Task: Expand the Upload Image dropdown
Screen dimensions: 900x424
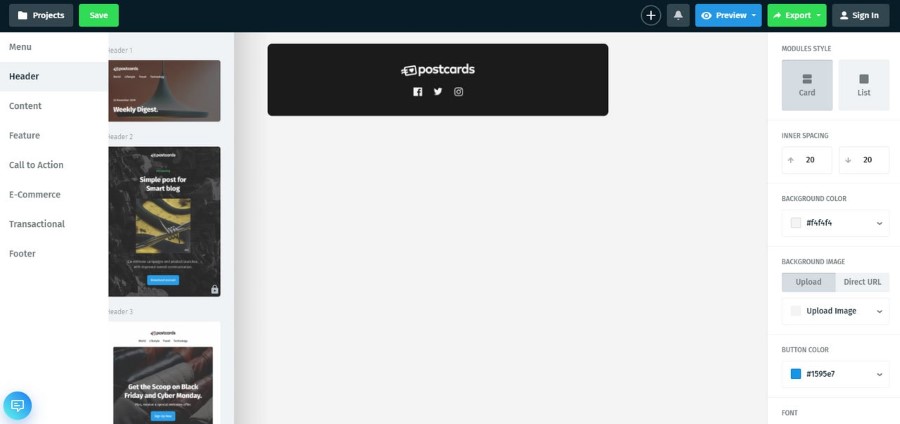Action: pyautogui.click(x=835, y=311)
